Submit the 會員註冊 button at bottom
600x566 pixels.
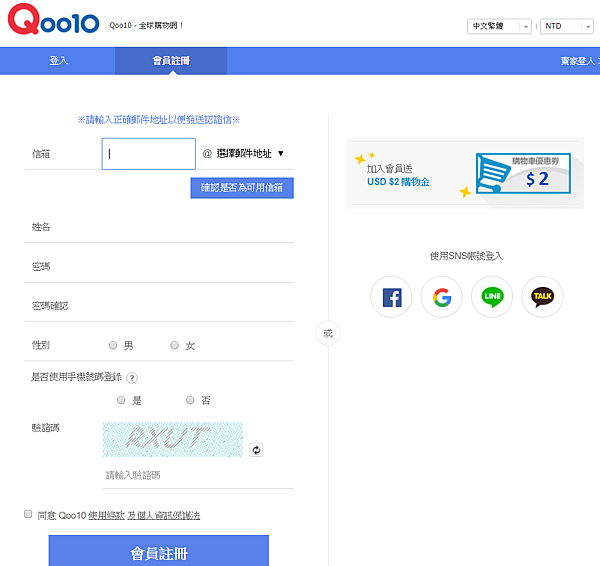point(159,551)
